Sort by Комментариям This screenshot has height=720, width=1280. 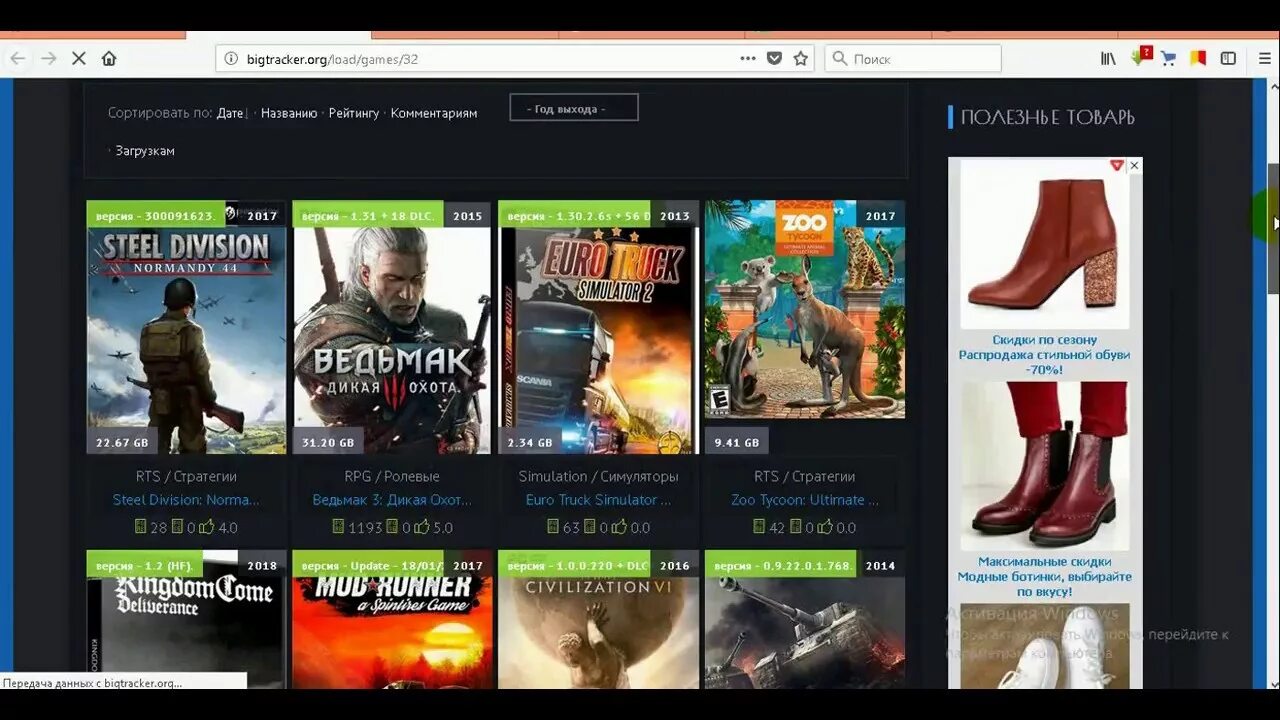(434, 113)
